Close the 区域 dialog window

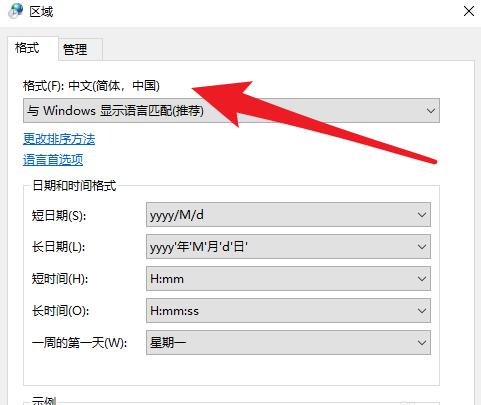coord(469,11)
